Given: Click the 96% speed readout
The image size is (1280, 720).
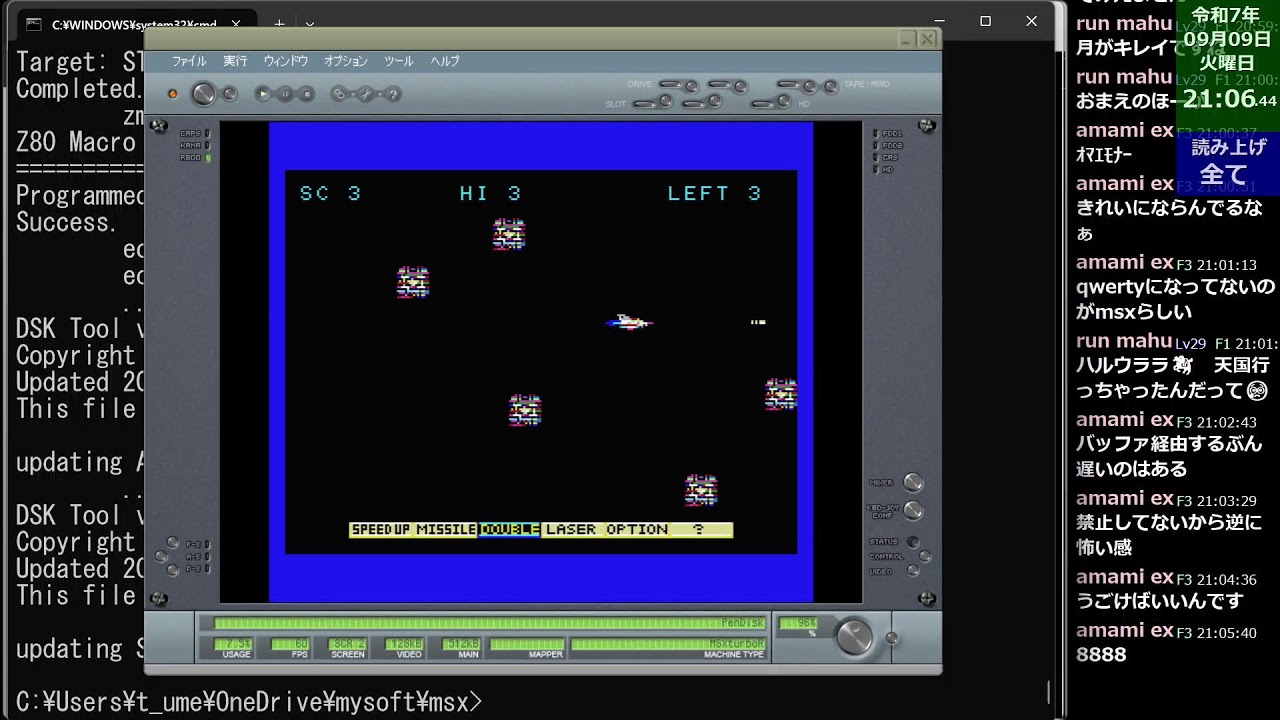Looking at the screenshot, I should [x=798, y=623].
